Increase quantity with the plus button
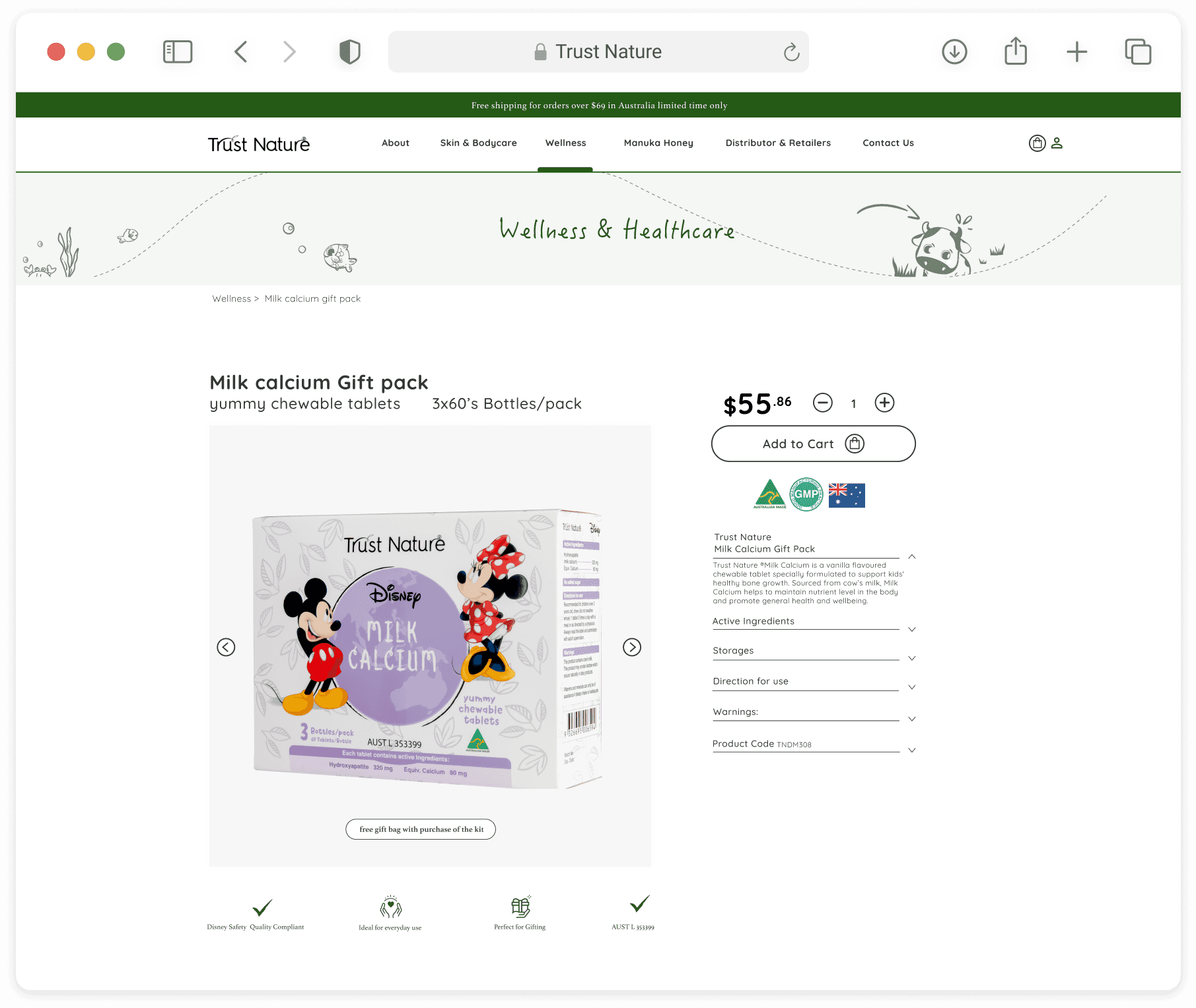 885,403
